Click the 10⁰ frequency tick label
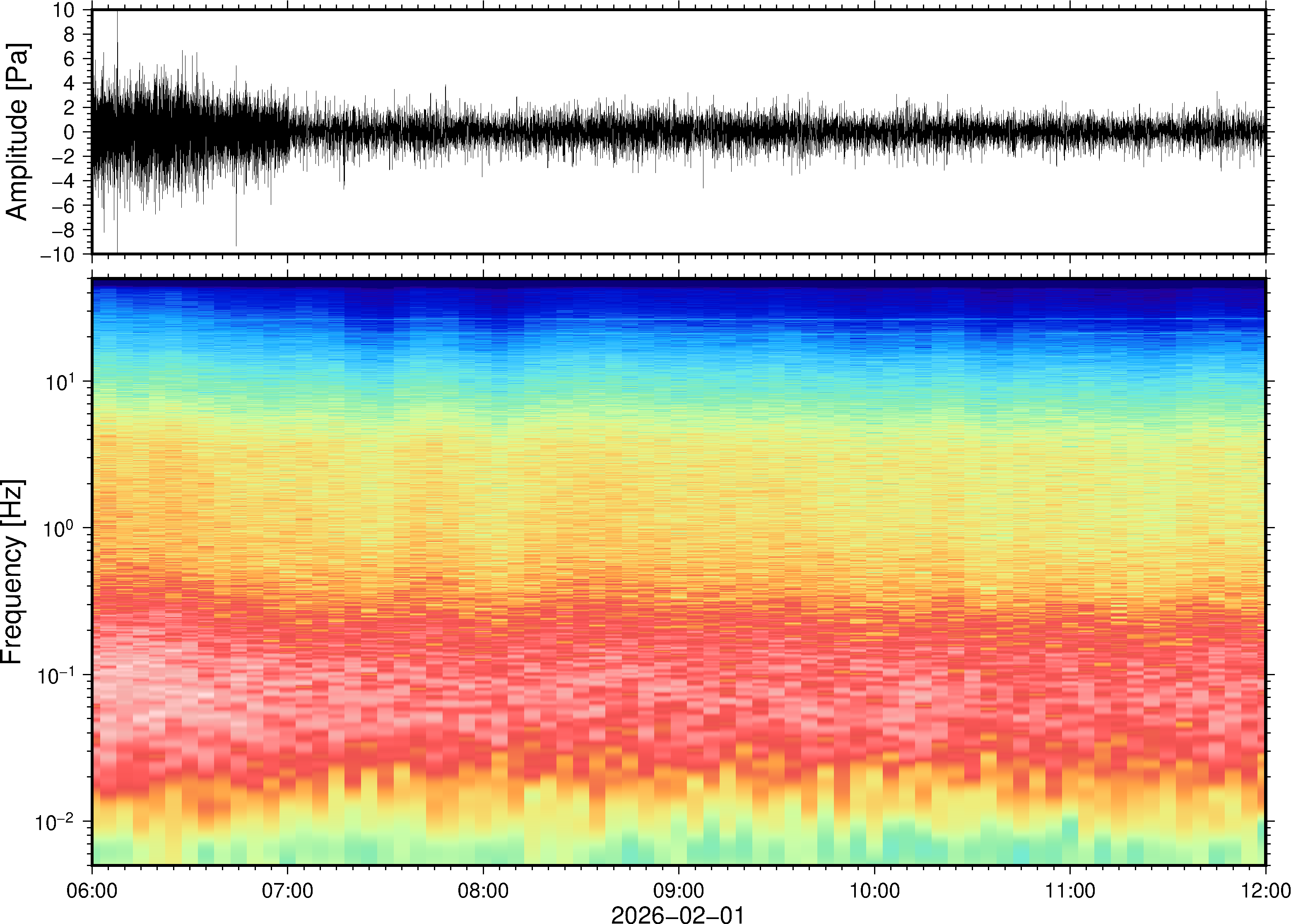 click(x=59, y=528)
